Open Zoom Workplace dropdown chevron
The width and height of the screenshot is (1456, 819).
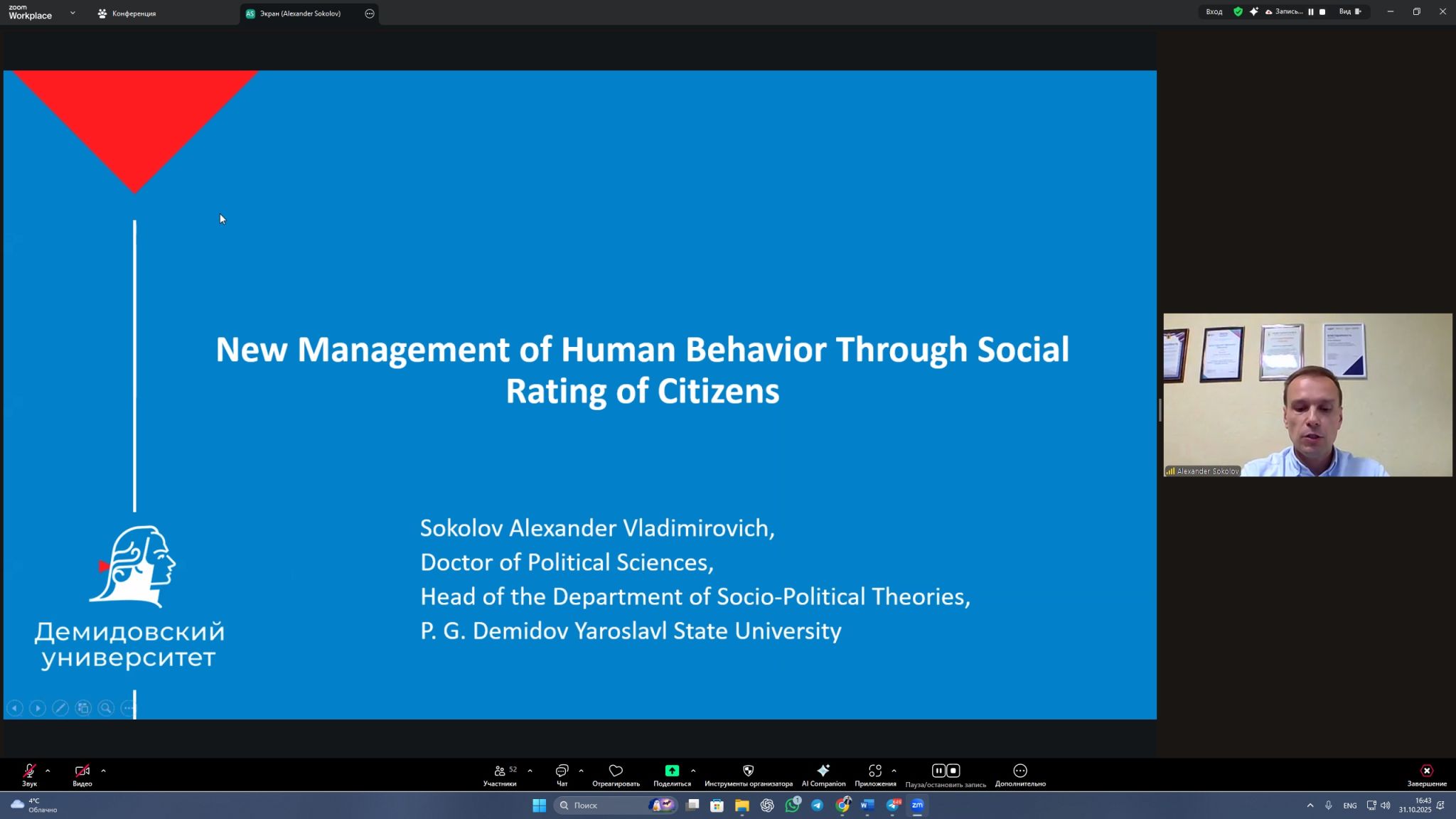click(x=73, y=13)
